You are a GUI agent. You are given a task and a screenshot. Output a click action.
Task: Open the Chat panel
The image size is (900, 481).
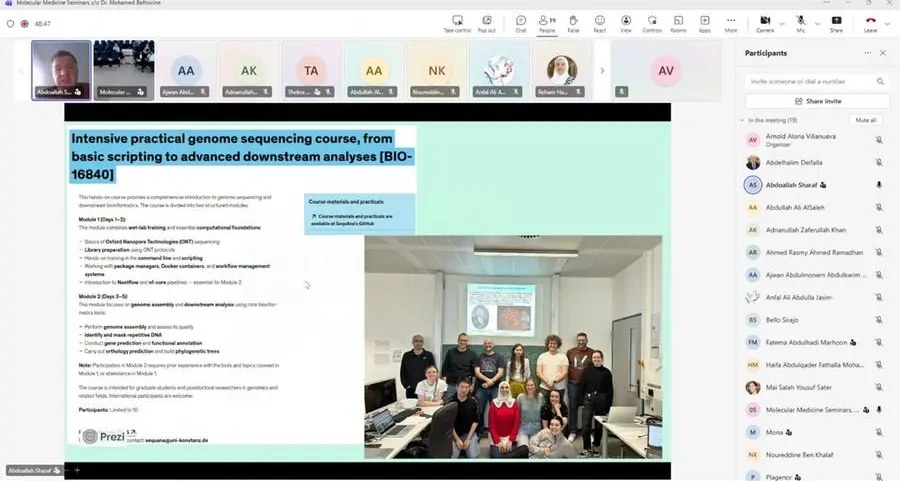pyautogui.click(x=520, y=22)
